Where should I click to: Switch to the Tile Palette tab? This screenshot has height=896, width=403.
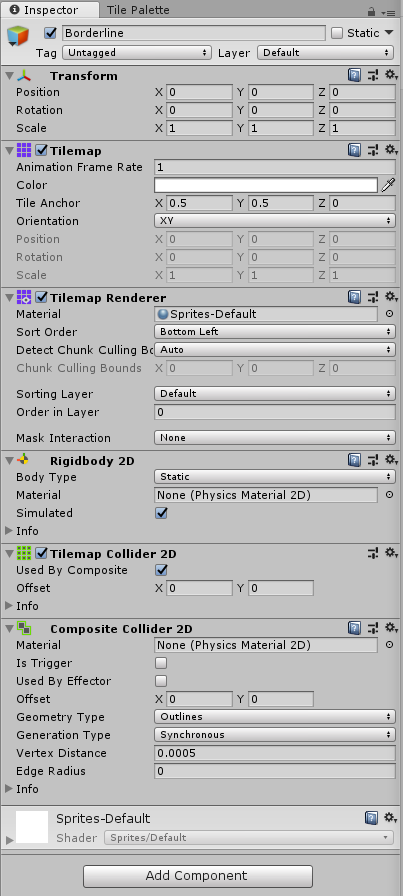coord(138,10)
